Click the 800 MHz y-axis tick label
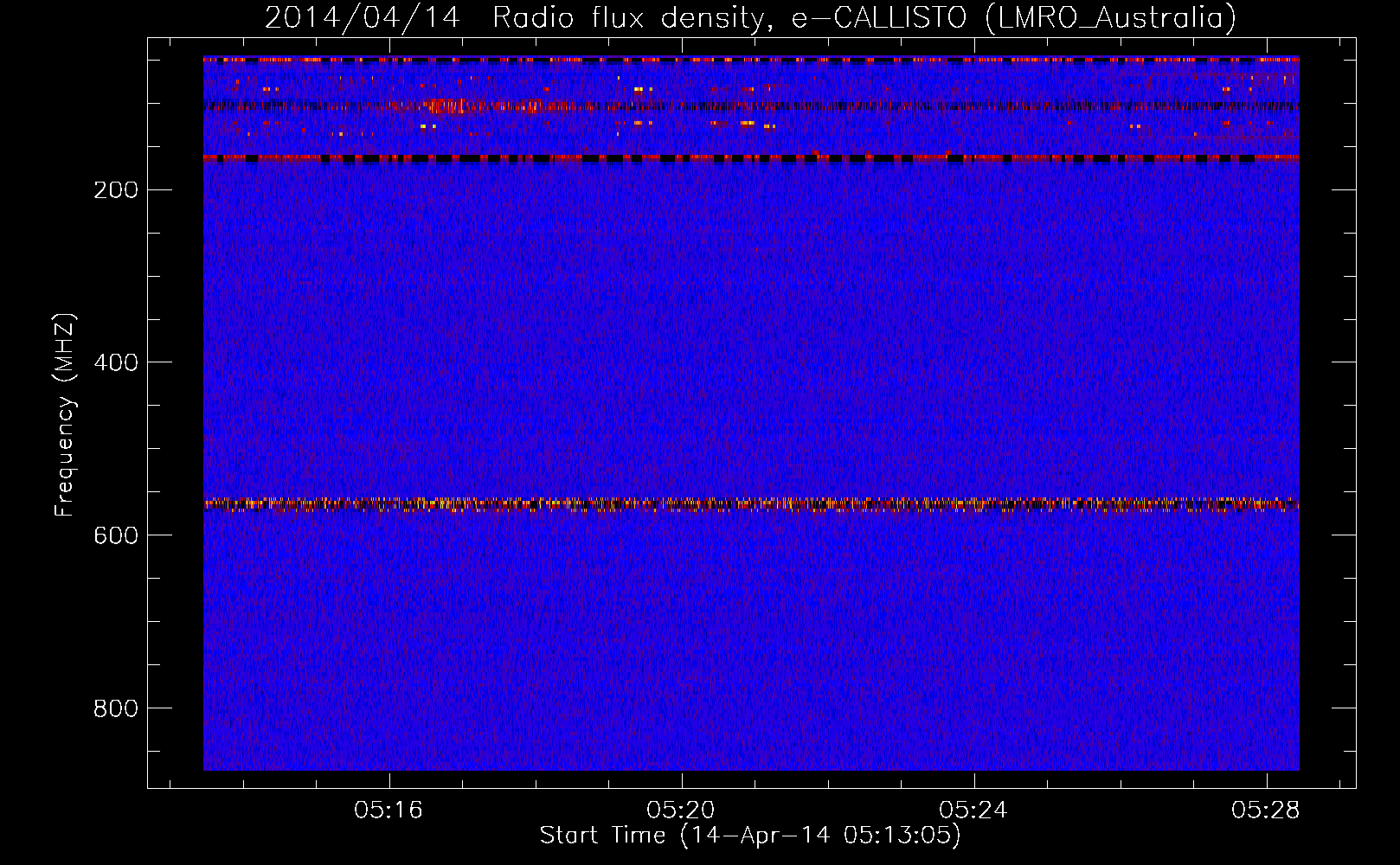 (115, 708)
